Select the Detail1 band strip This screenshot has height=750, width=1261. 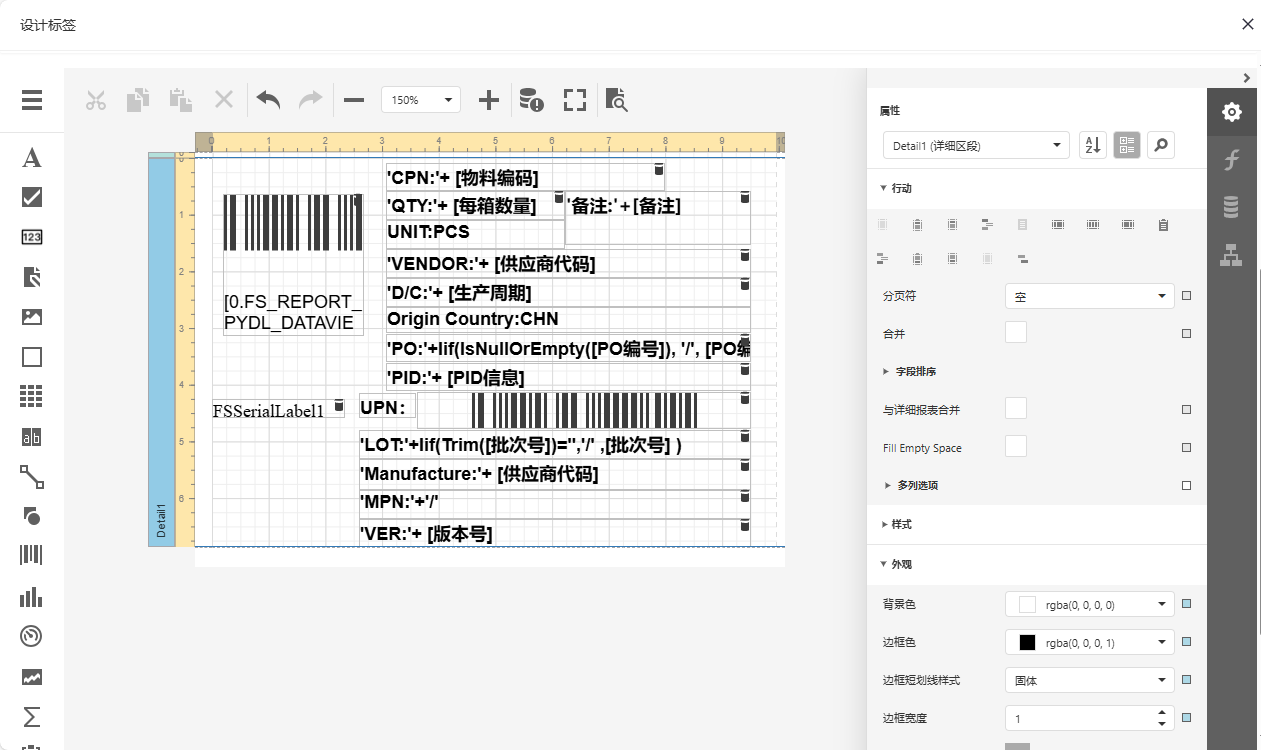tap(161, 352)
